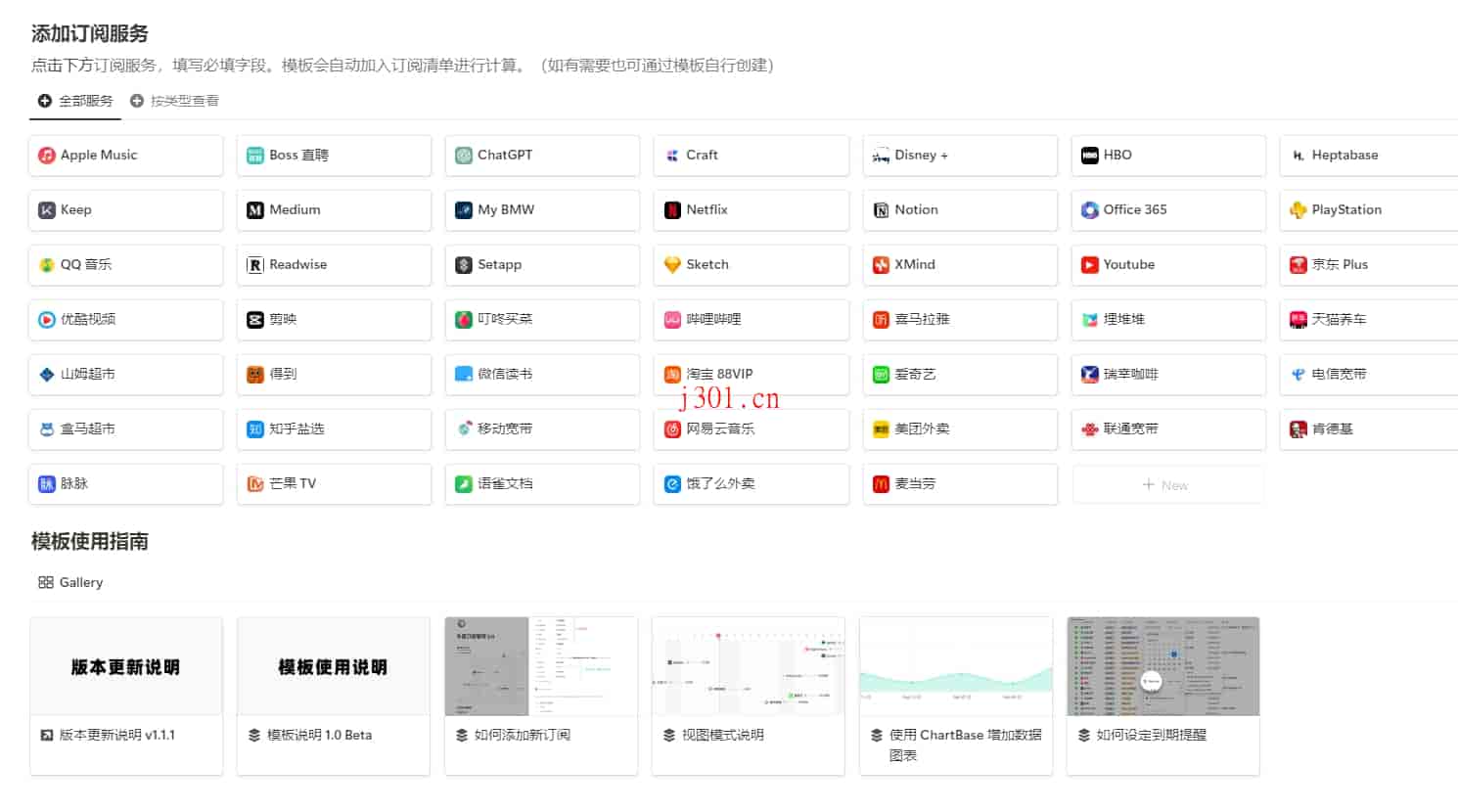The height and width of the screenshot is (812, 1458).
Task: Open the Gallery view tab
Action: point(70,582)
